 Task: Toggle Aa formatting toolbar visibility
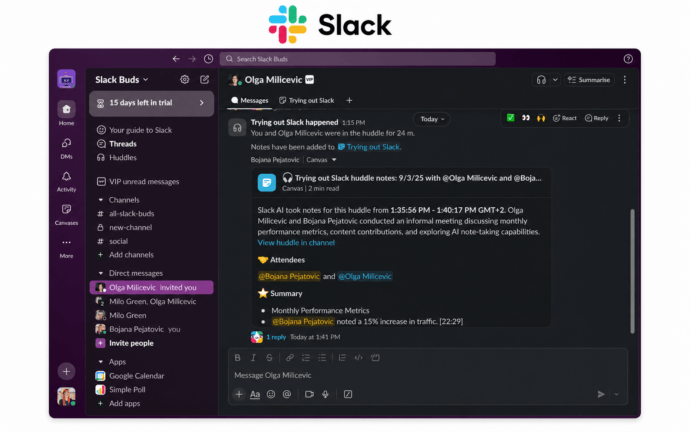[255, 394]
